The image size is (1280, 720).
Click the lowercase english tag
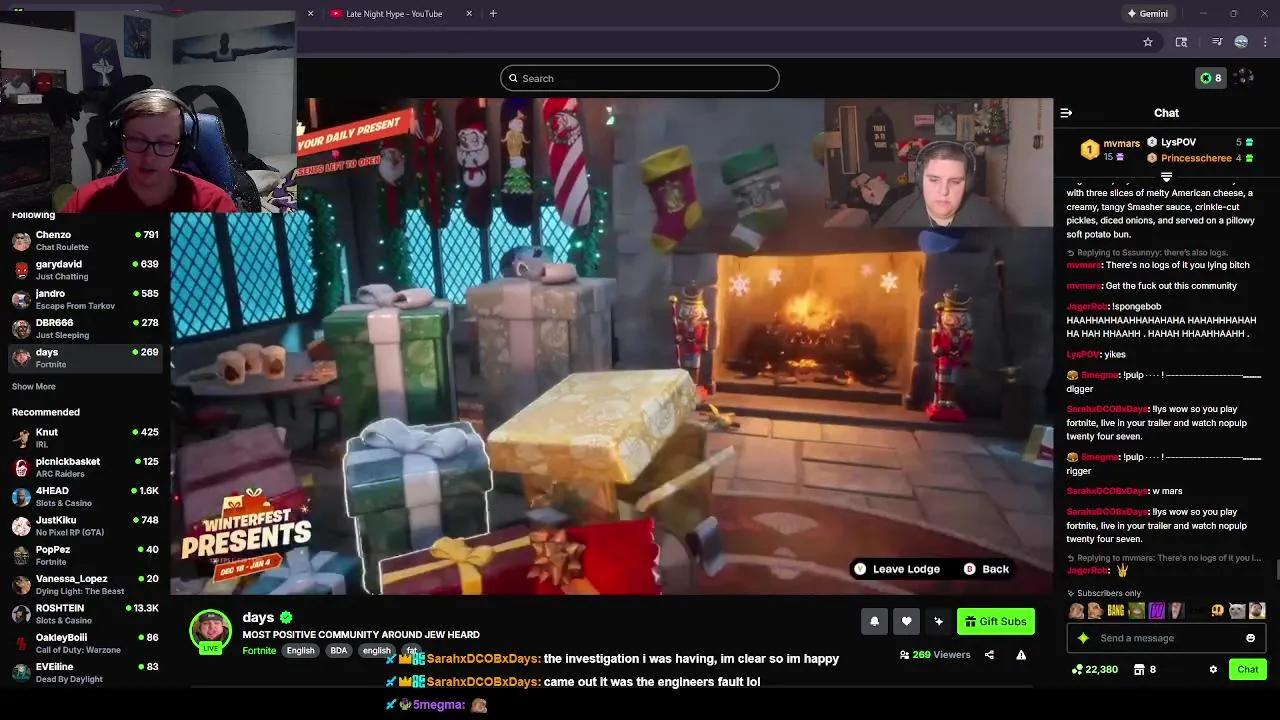377,651
